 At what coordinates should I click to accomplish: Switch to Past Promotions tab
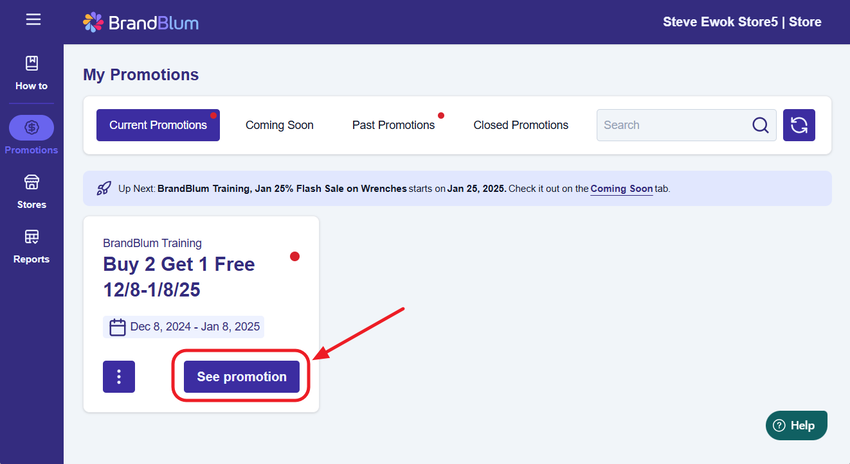click(393, 125)
